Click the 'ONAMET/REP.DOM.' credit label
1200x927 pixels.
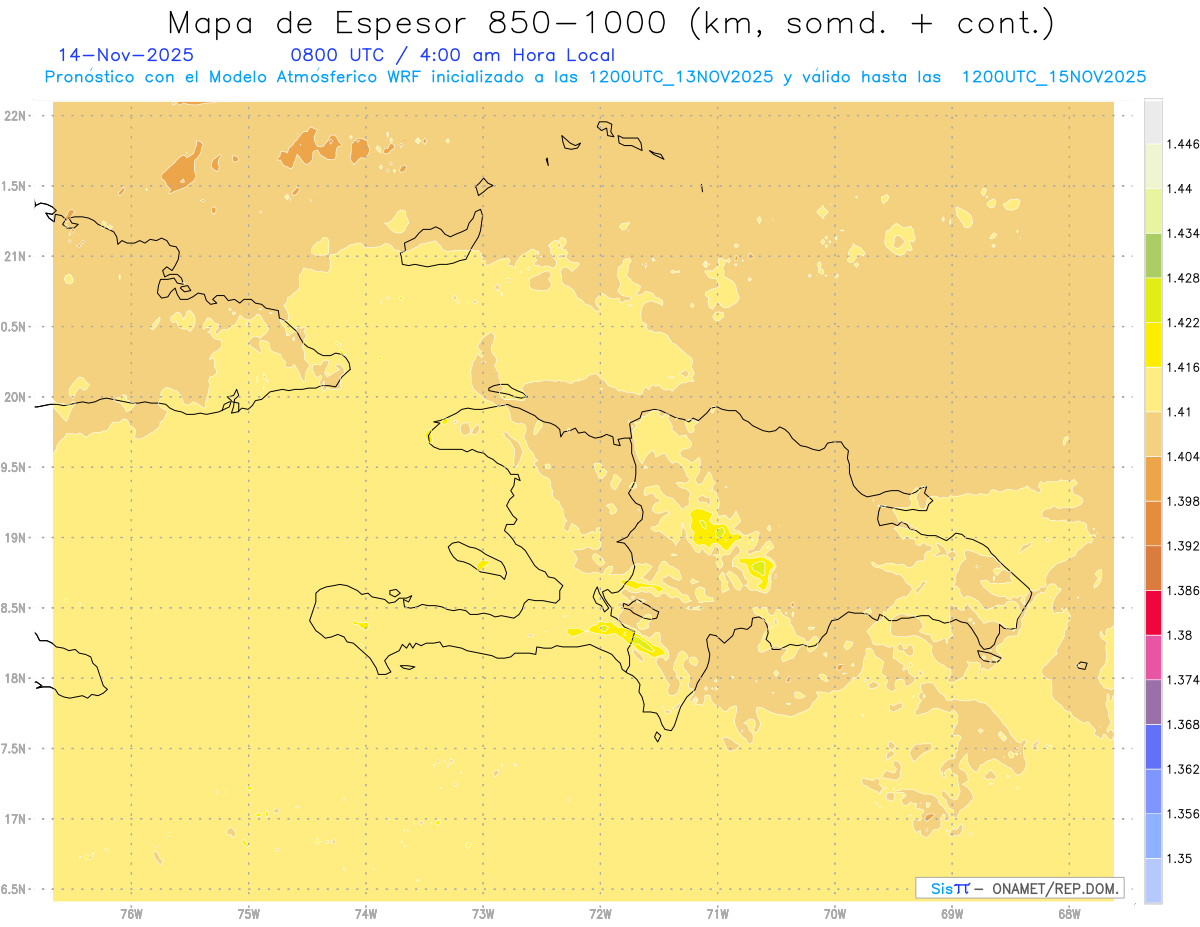click(x=1054, y=888)
